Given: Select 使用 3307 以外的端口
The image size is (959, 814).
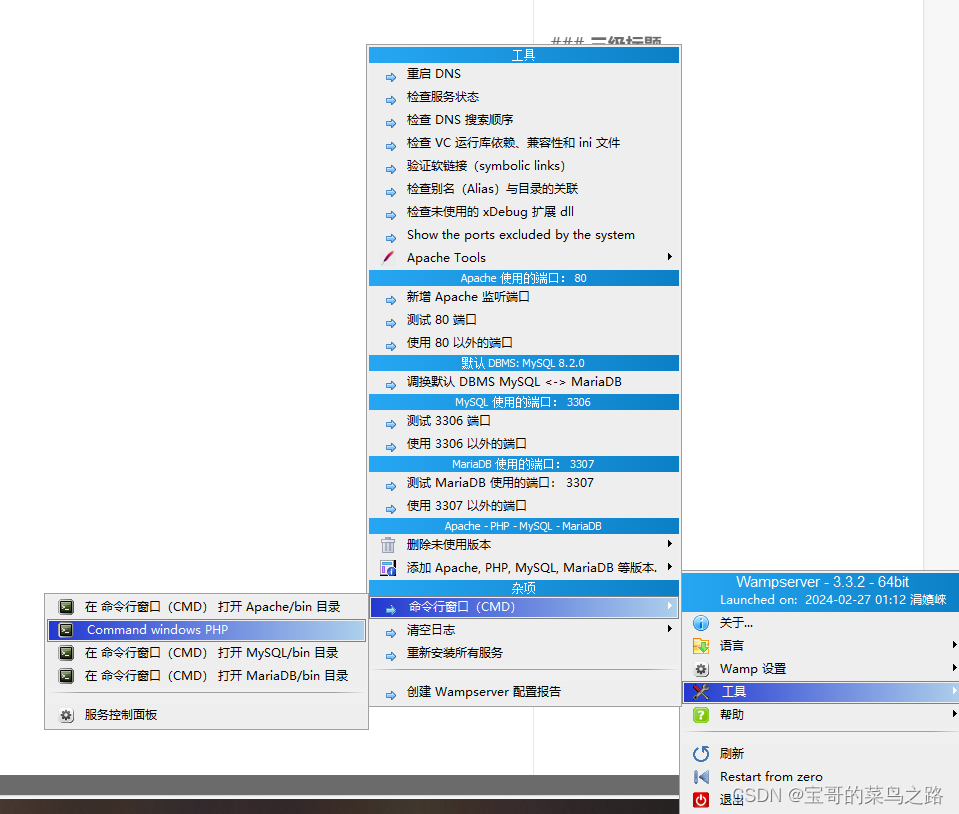Looking at the screenshot, I should [524, 506].
